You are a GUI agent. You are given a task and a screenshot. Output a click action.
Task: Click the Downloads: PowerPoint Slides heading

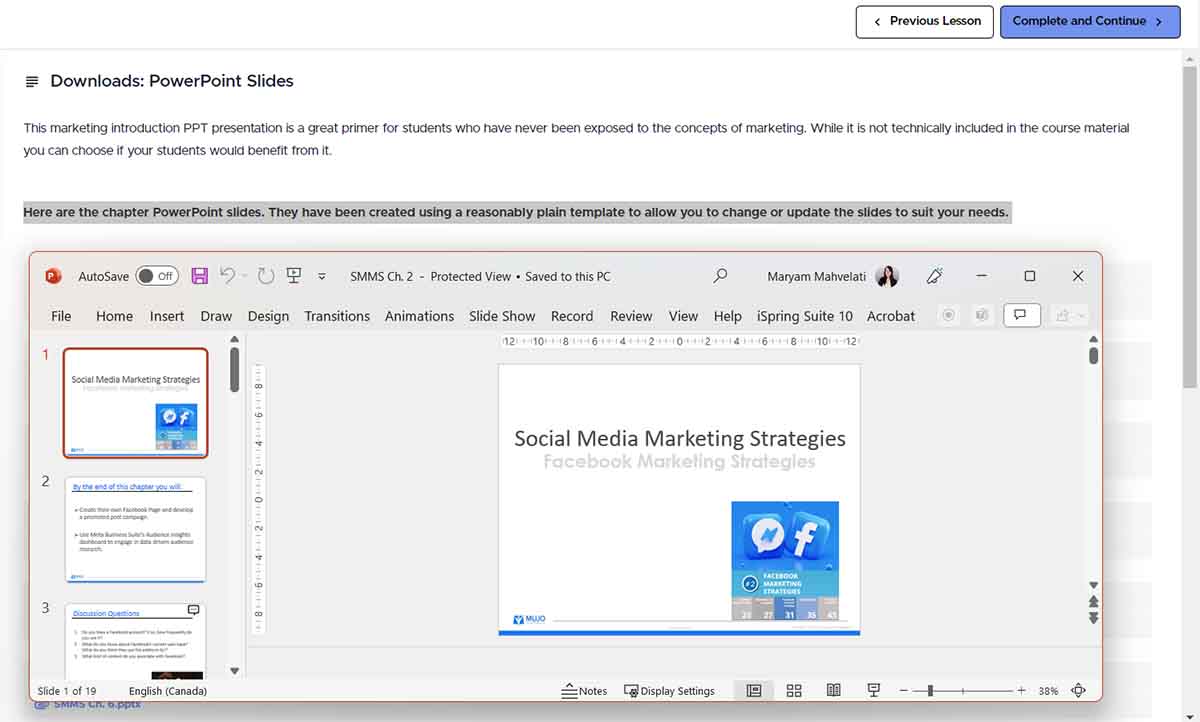point(172,81)
